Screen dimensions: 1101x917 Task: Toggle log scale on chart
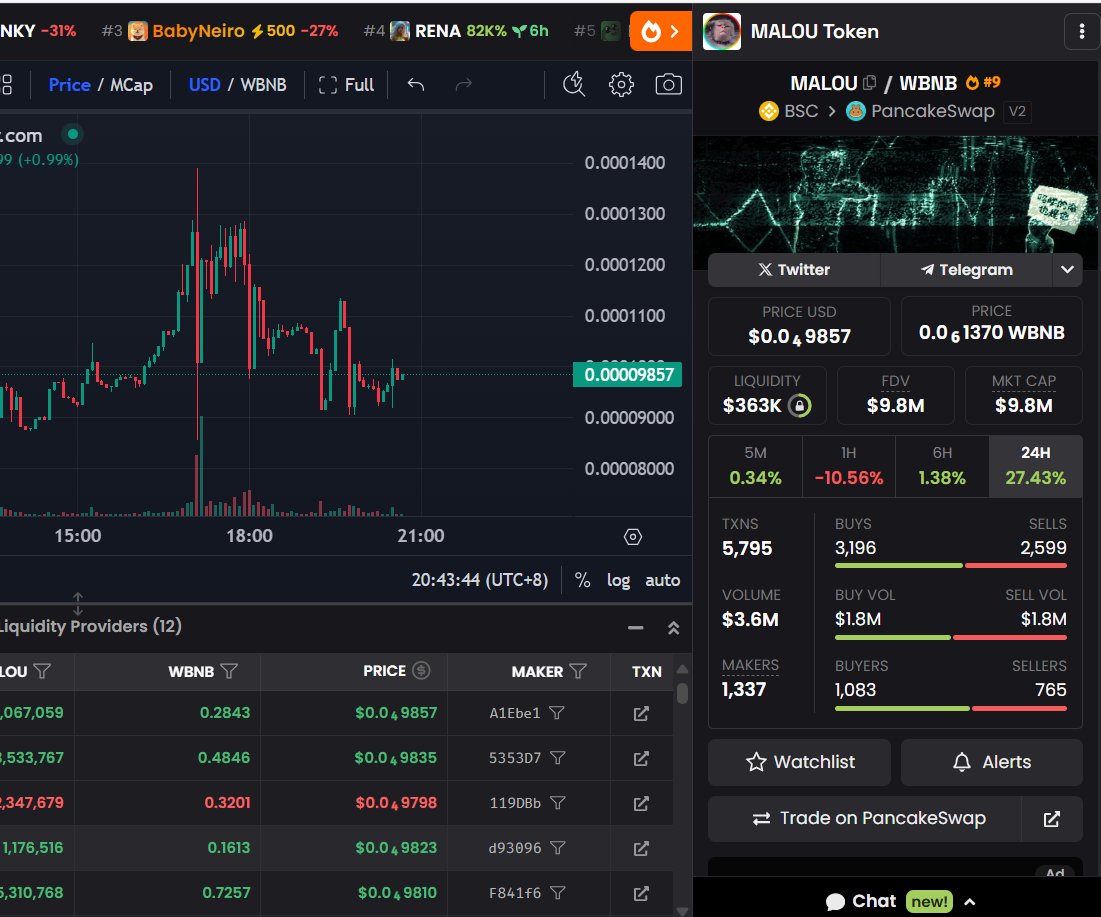tap(618, 580)
